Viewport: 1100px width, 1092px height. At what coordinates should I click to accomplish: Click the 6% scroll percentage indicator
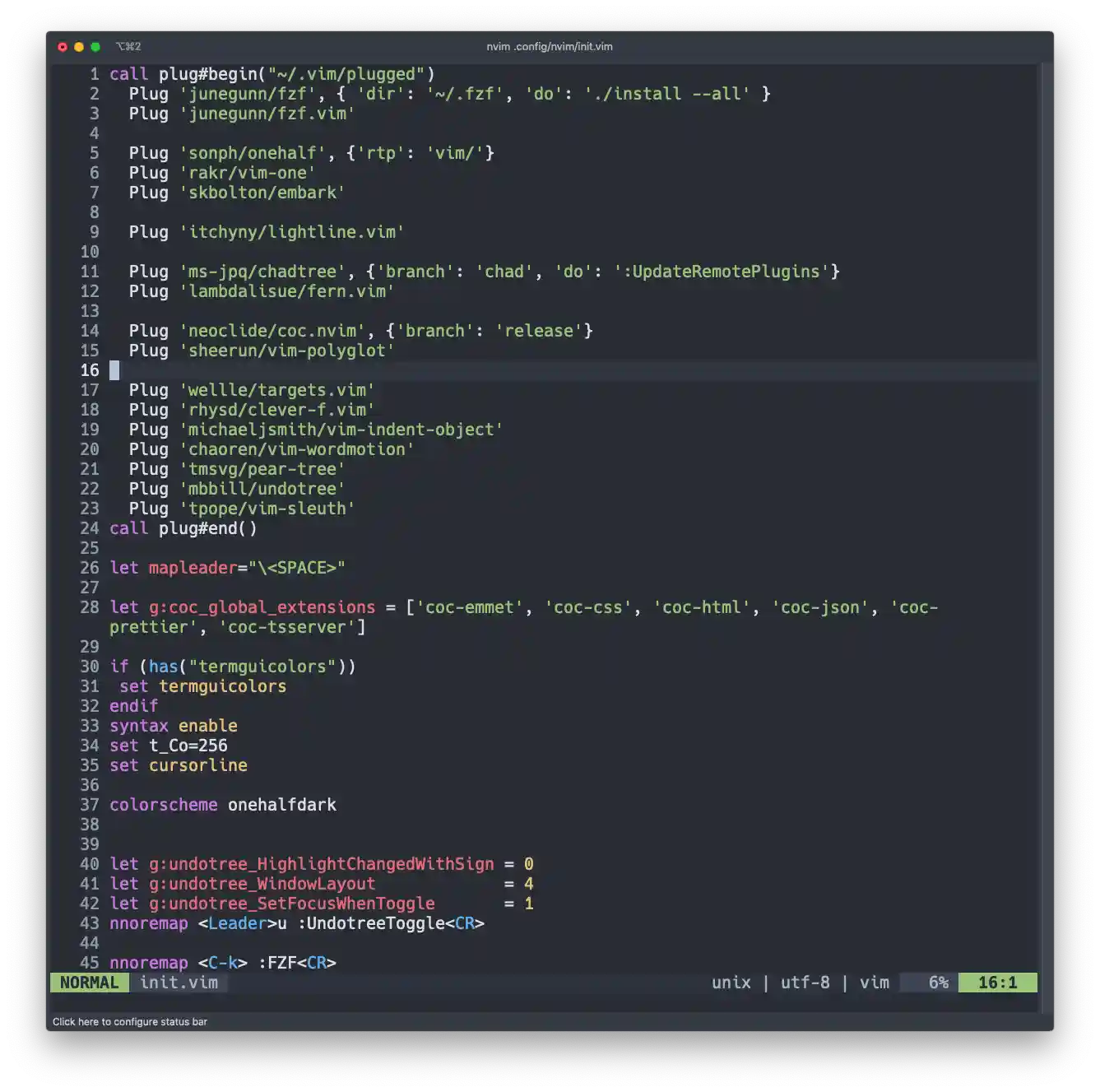[938, 983]
